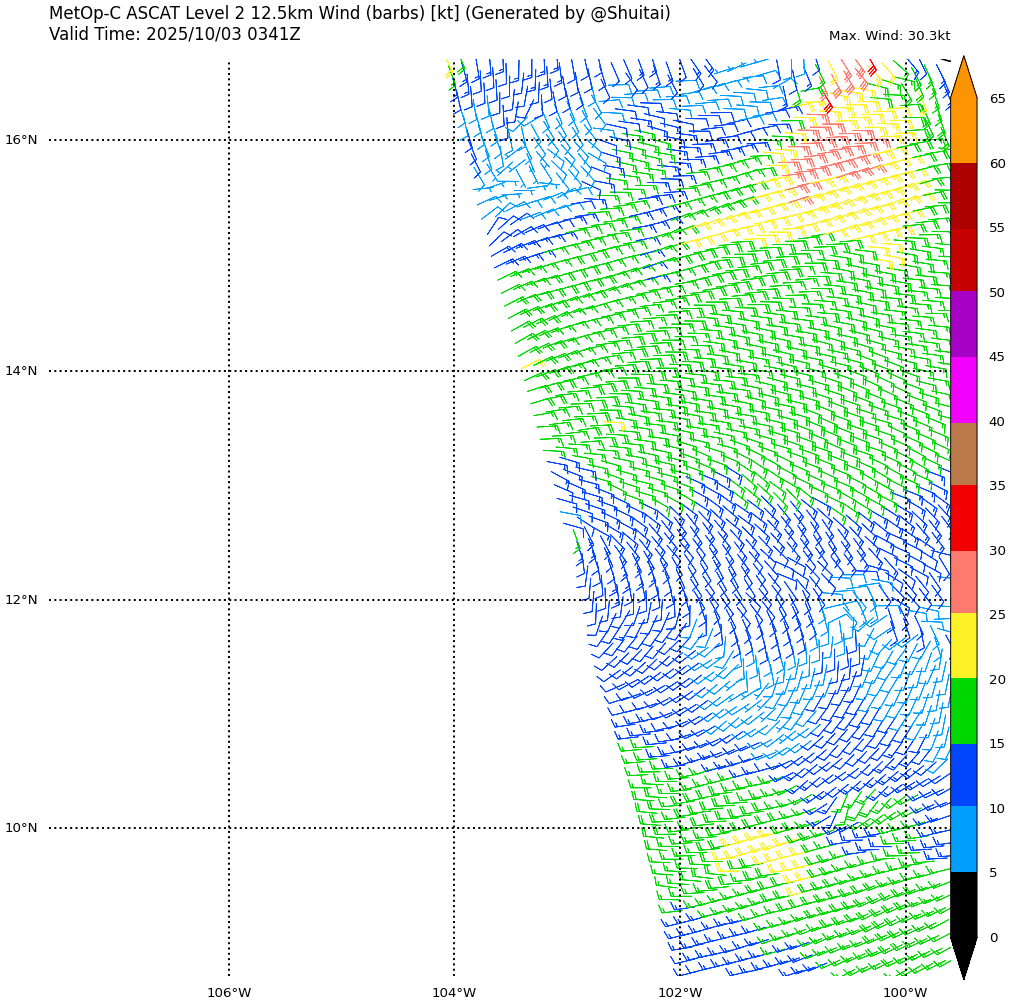Image resolution: width=1010 pixels, height=1004 pixels.
Task: Click the 100°W longitude axis label
Action: 905,993
